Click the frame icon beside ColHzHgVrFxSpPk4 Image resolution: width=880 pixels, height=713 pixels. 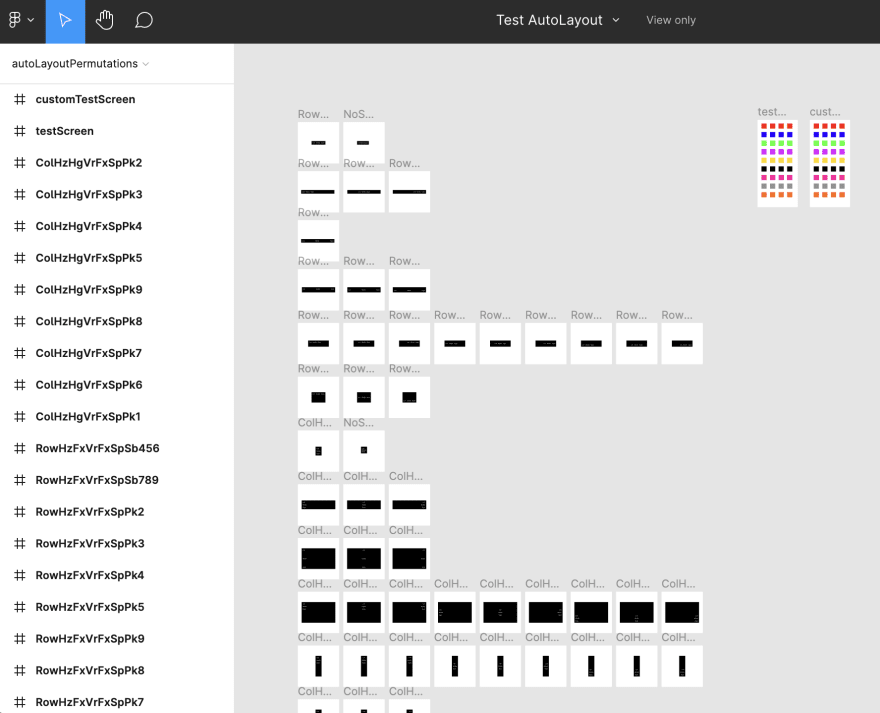[20, 226]
